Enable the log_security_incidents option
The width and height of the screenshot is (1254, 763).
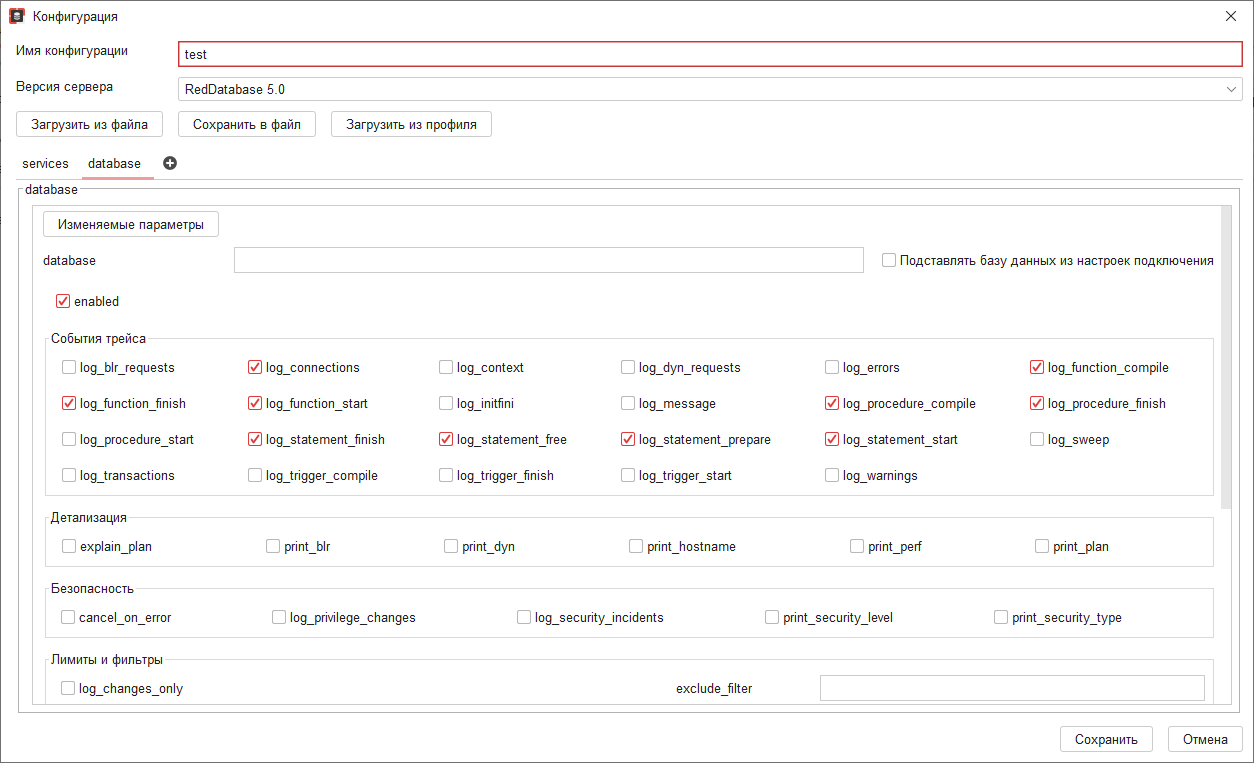523,617
